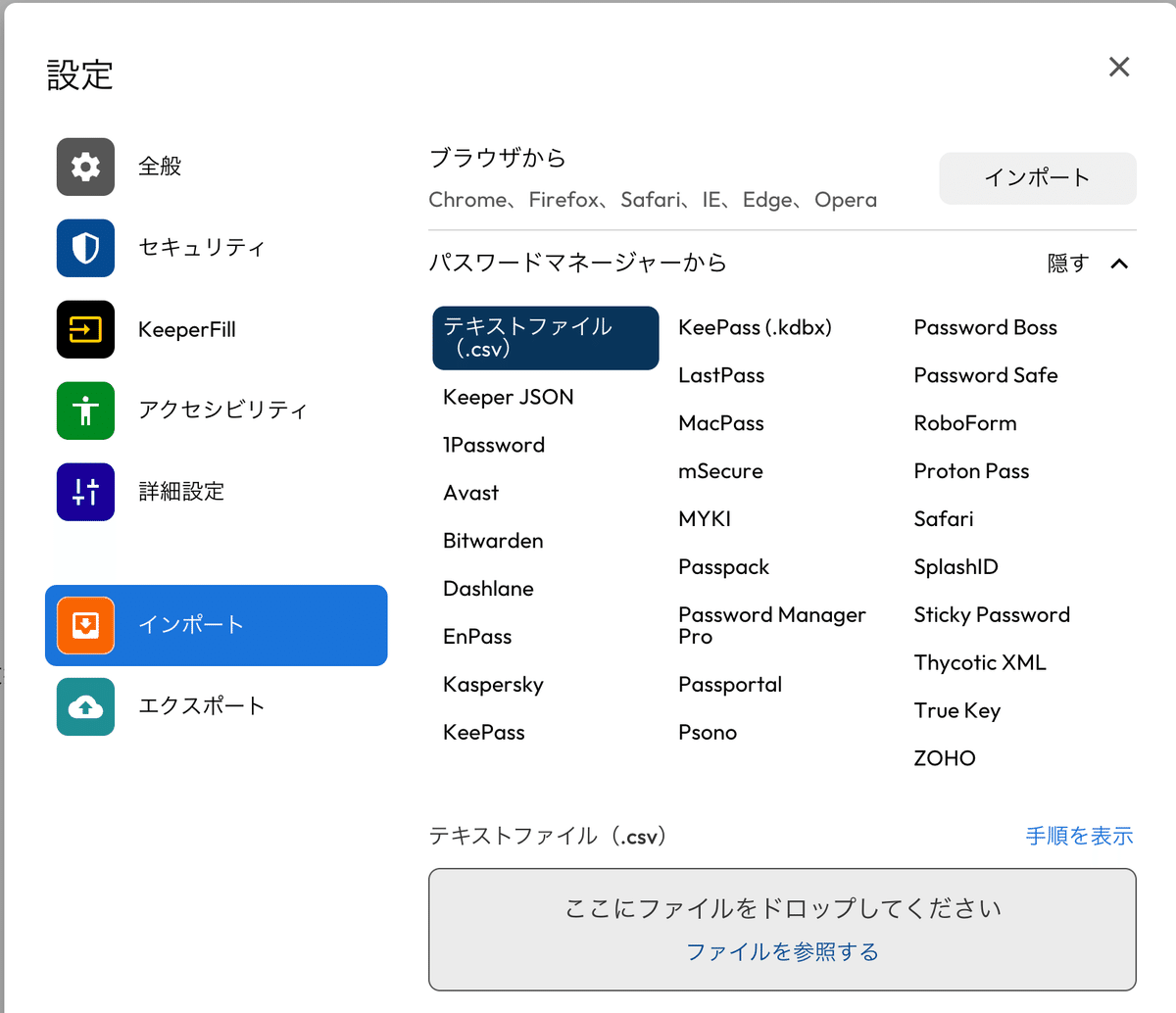Click the インポート button for browsers

coord(1038,178)
